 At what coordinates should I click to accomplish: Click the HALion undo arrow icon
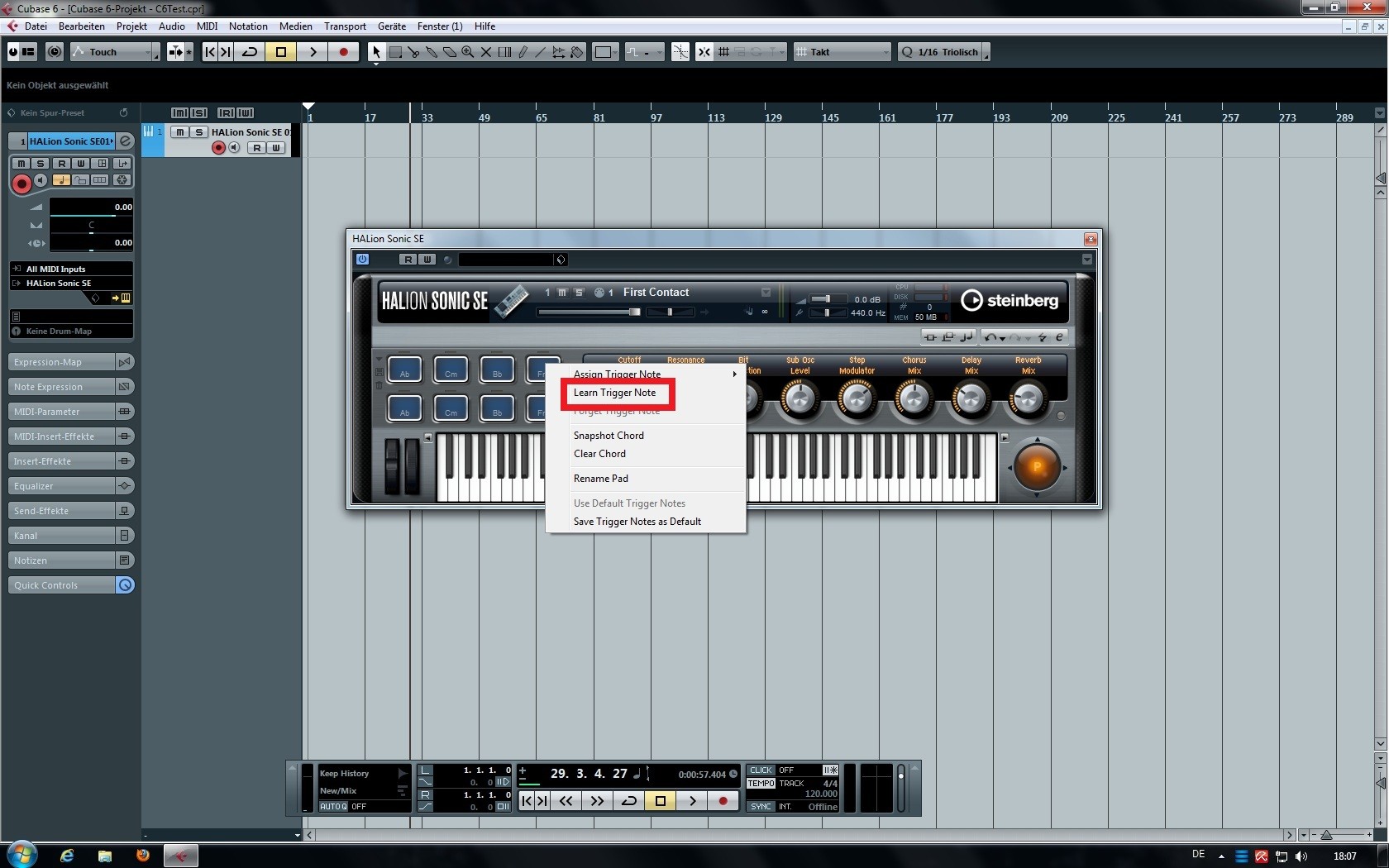pyautogui.click(x=990, y=337)
